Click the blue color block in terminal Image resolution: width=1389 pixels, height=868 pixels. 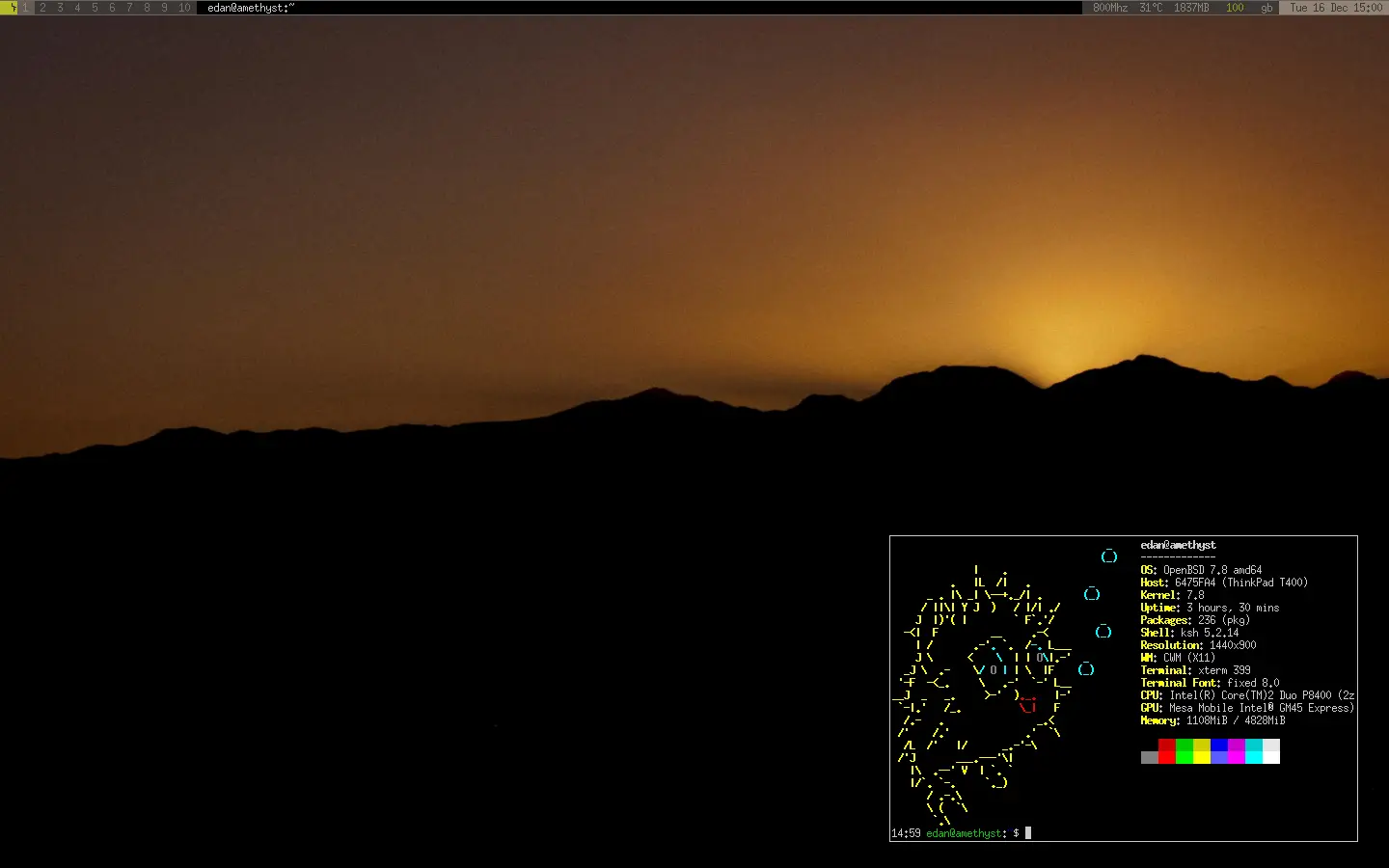[1219, 751]
